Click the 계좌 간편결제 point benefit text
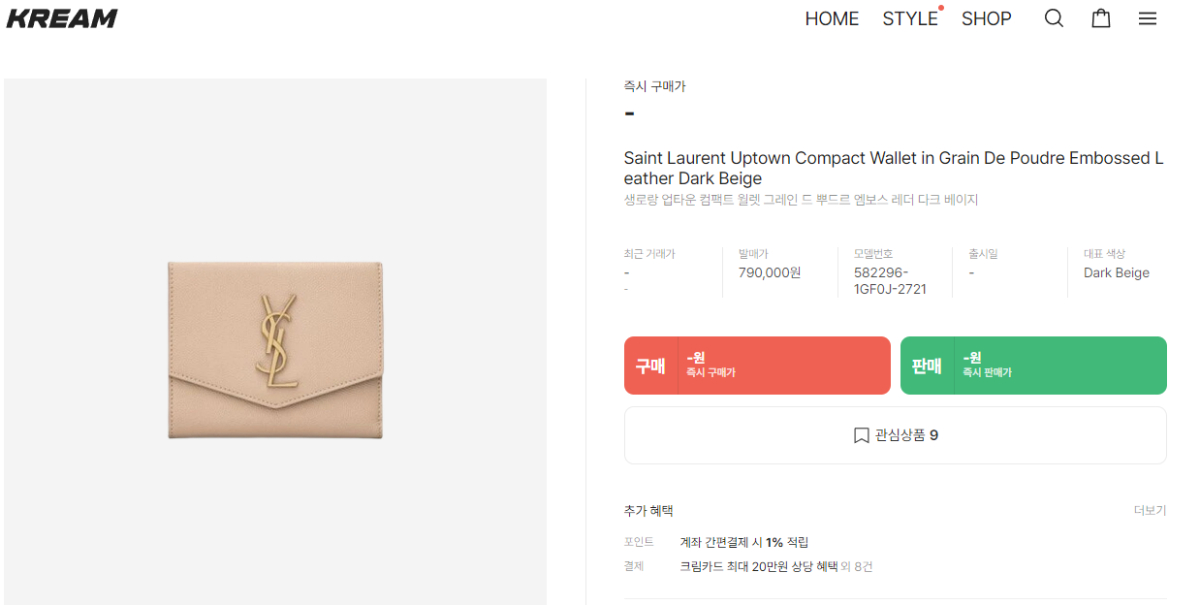The height and width of the screenshot is (605, 1200). (x=744, y=542)
